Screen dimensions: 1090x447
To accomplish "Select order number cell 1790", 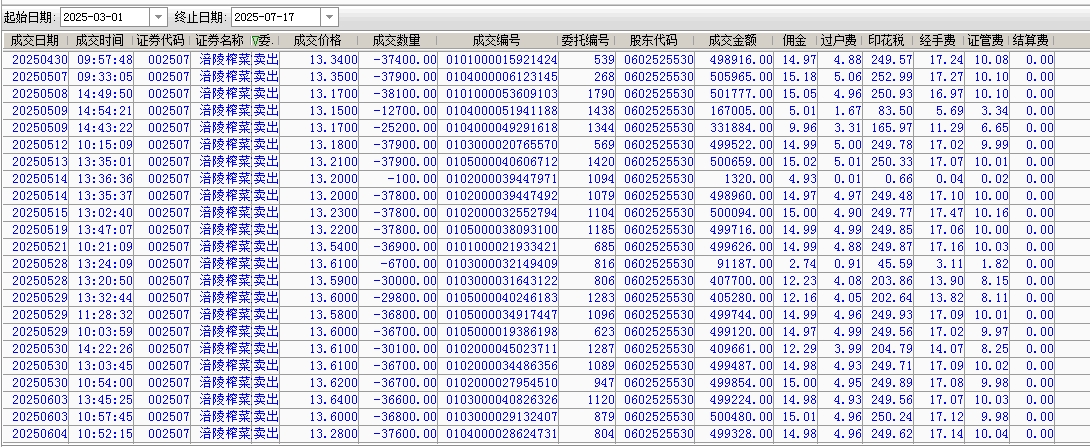I will tap(601, 94).
